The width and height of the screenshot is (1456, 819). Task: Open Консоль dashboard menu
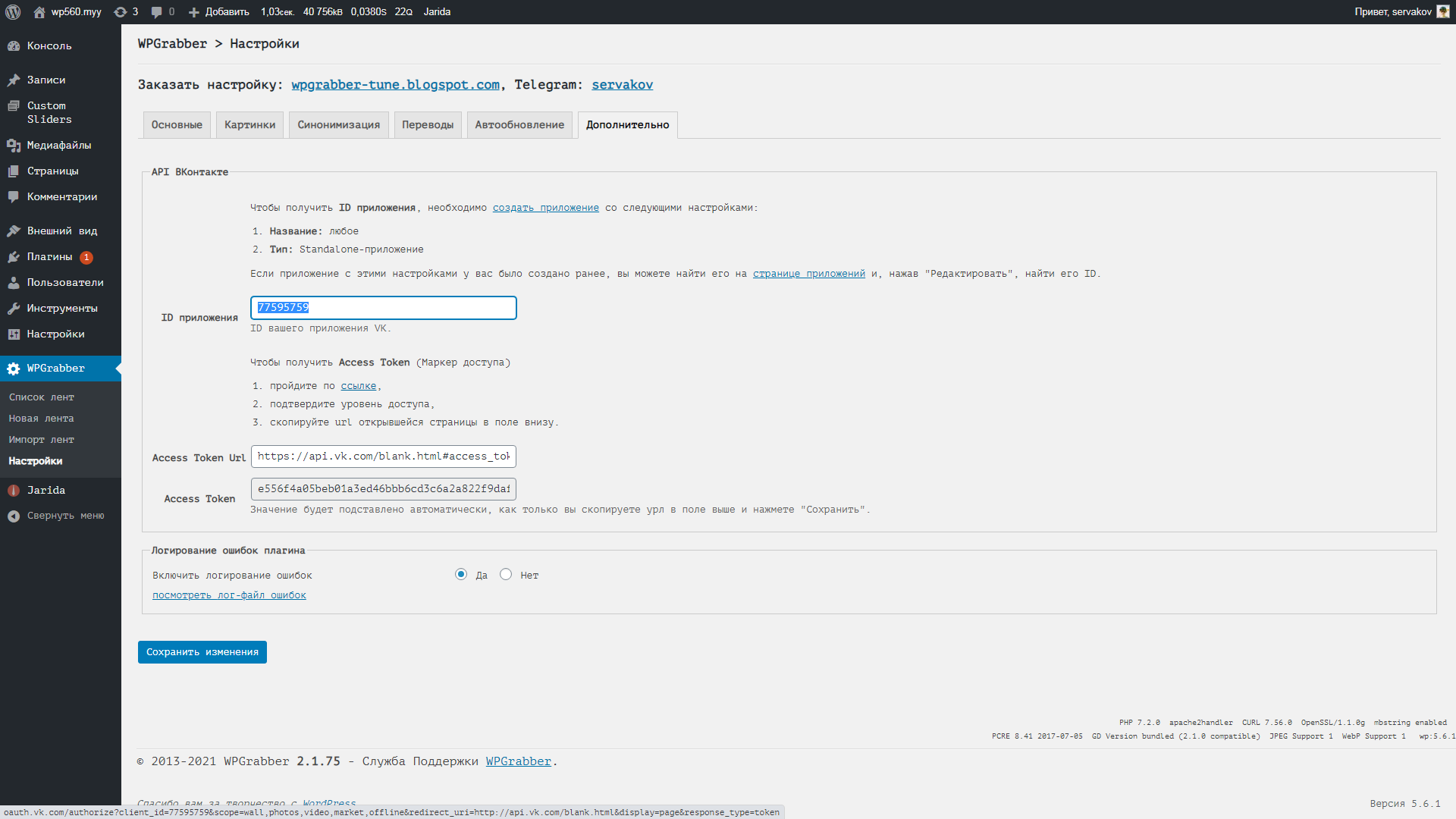(49, 46)
